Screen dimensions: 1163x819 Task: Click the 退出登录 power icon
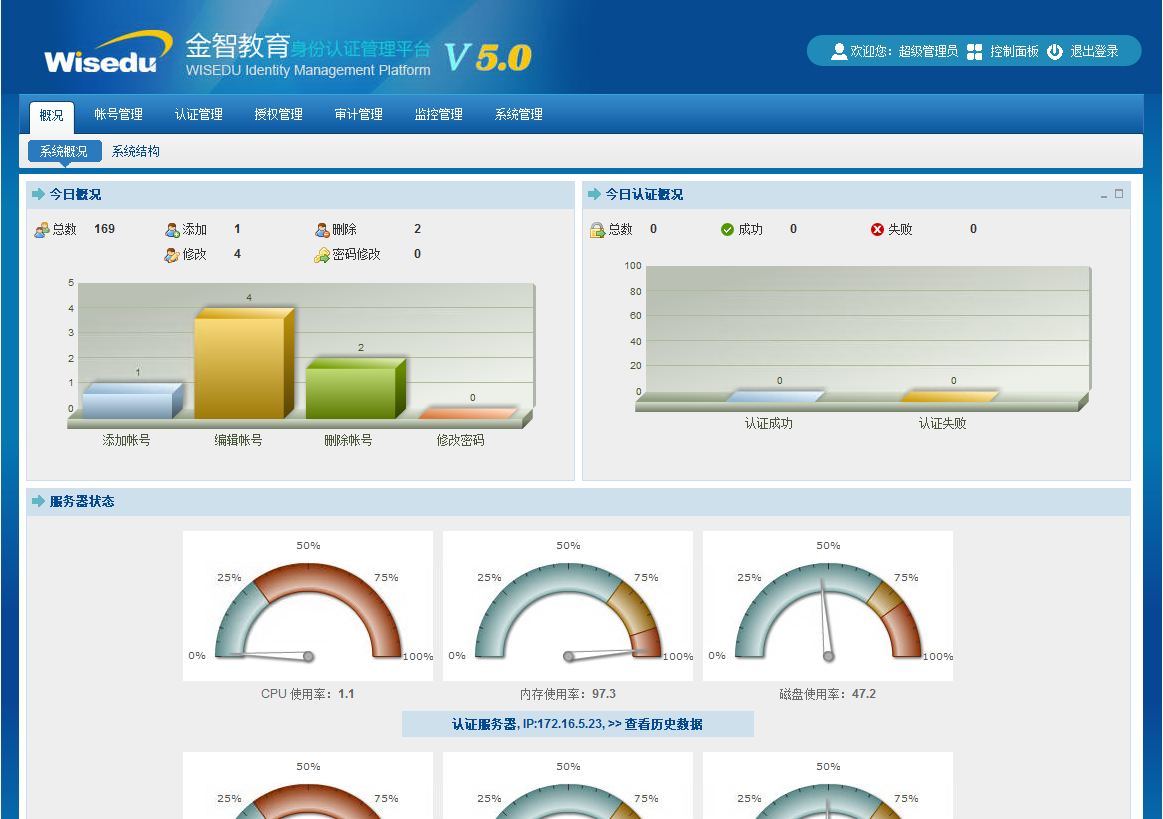(x=1055, y=52)
